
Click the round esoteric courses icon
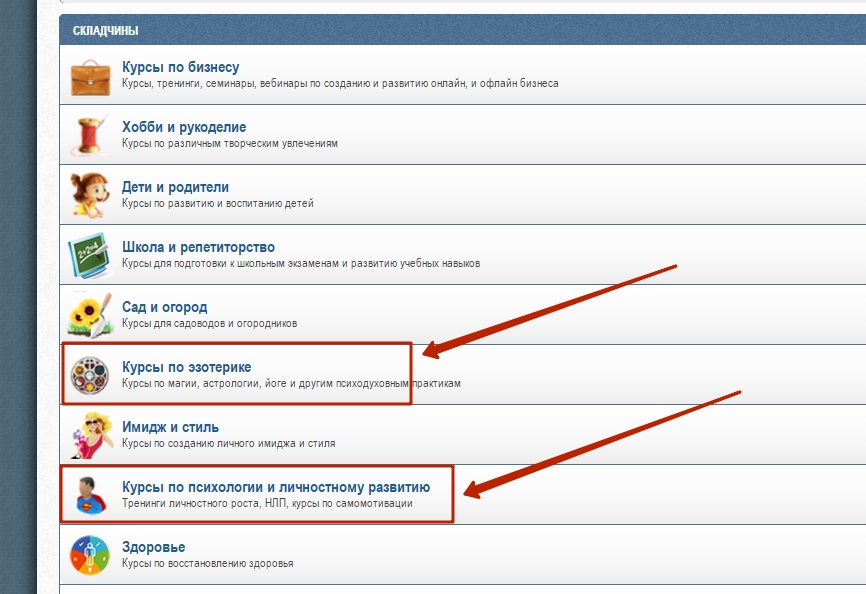[89, 375]
